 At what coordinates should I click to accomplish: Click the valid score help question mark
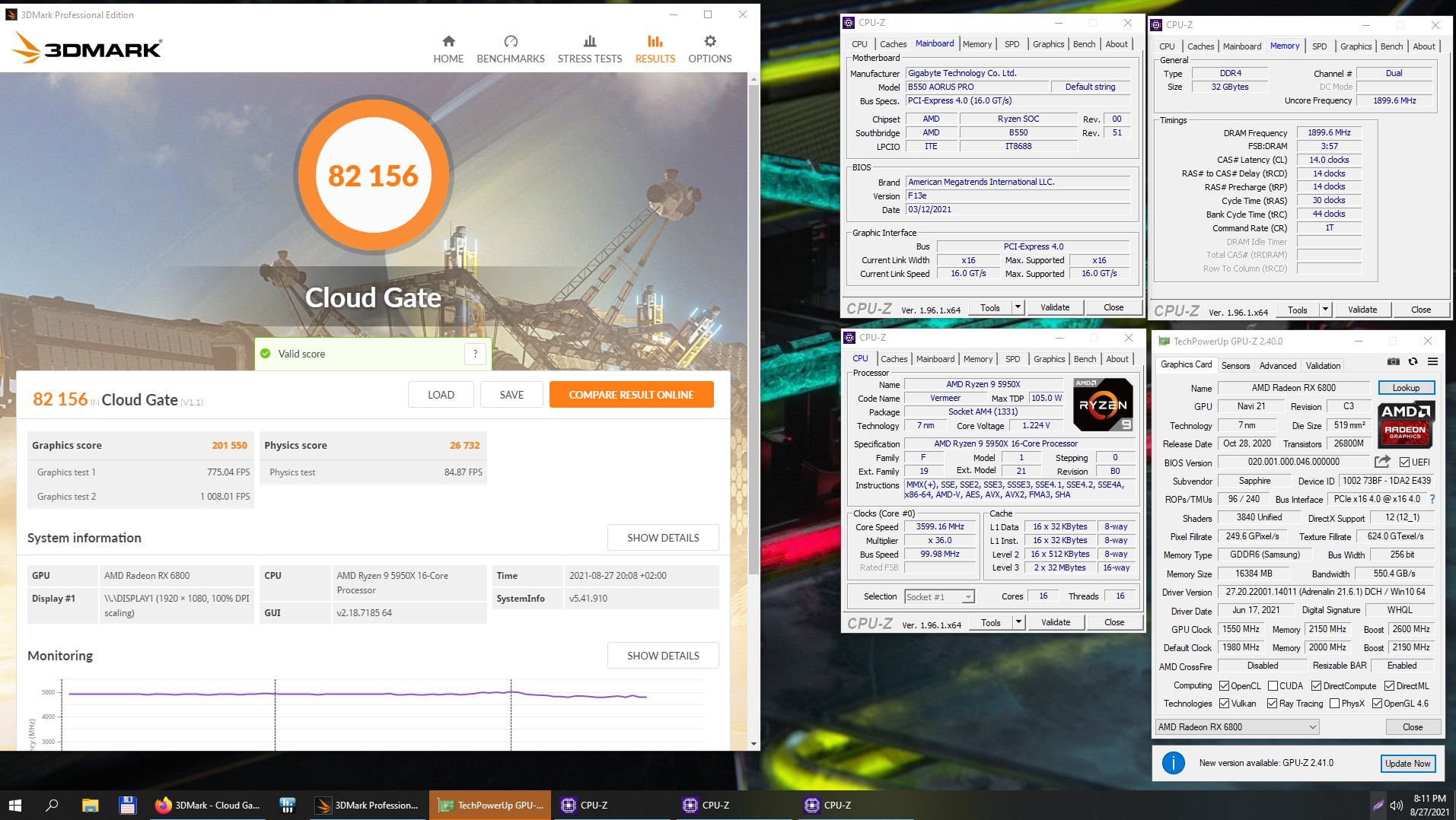475,354
